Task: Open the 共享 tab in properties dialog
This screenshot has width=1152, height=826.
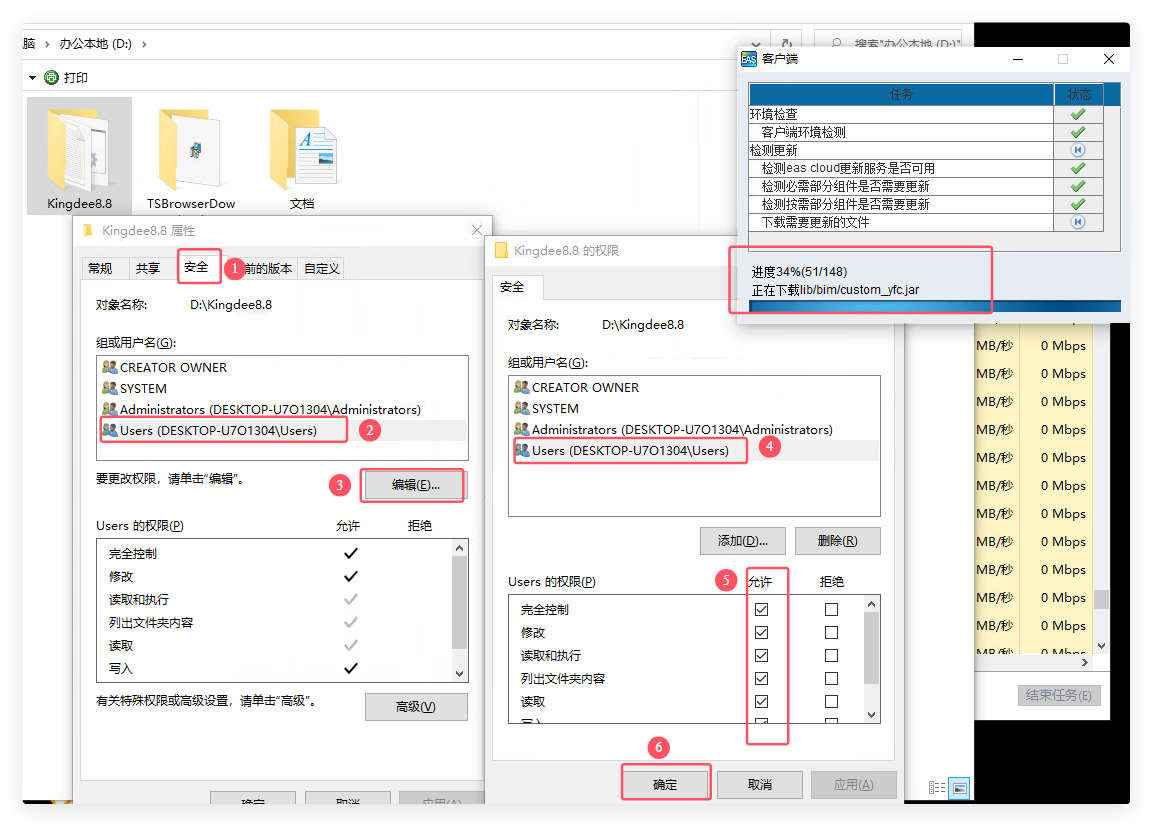Action: tap(148, 269)
